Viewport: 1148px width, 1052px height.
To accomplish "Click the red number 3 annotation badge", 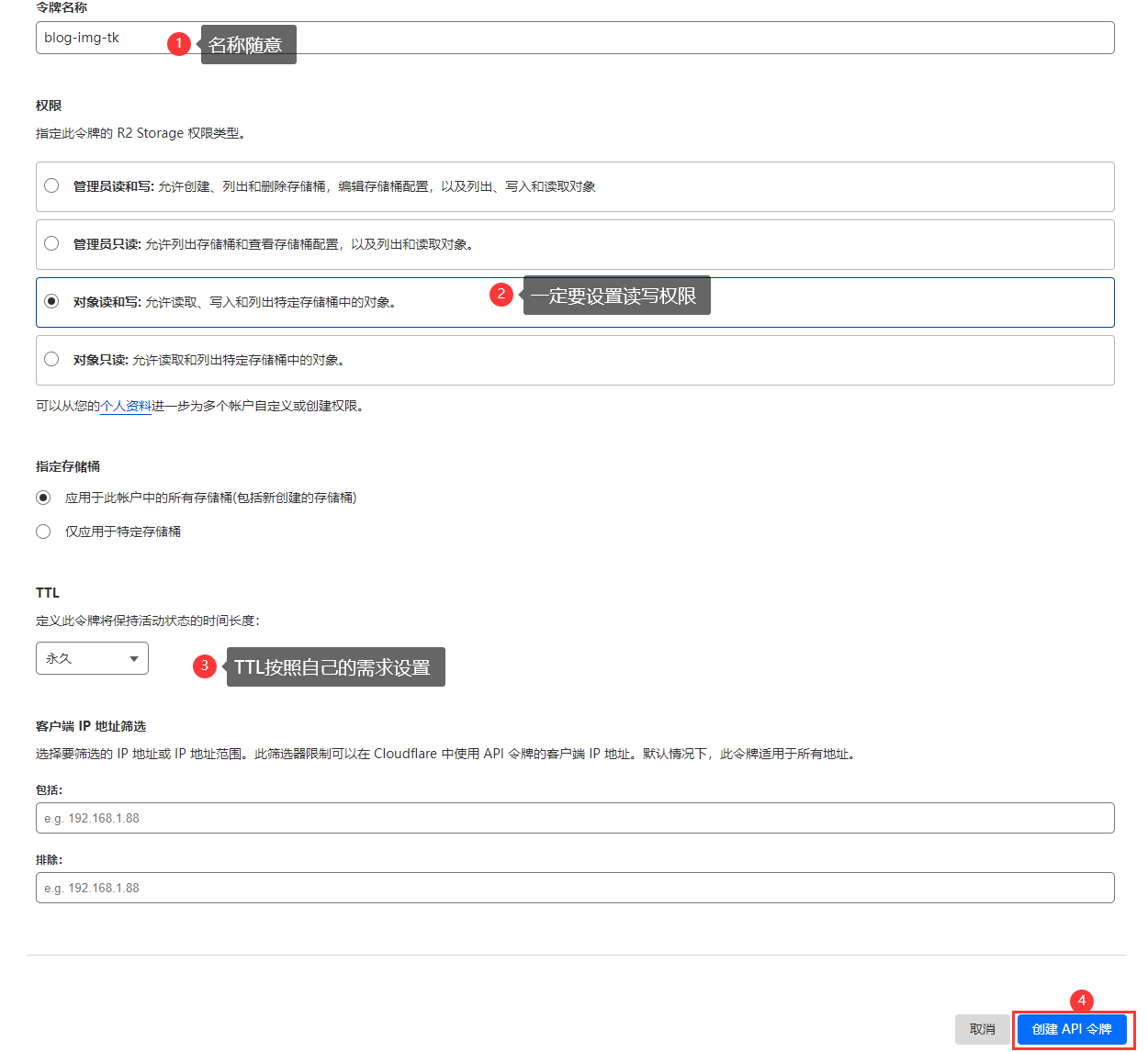I will (x=205, y=666).
